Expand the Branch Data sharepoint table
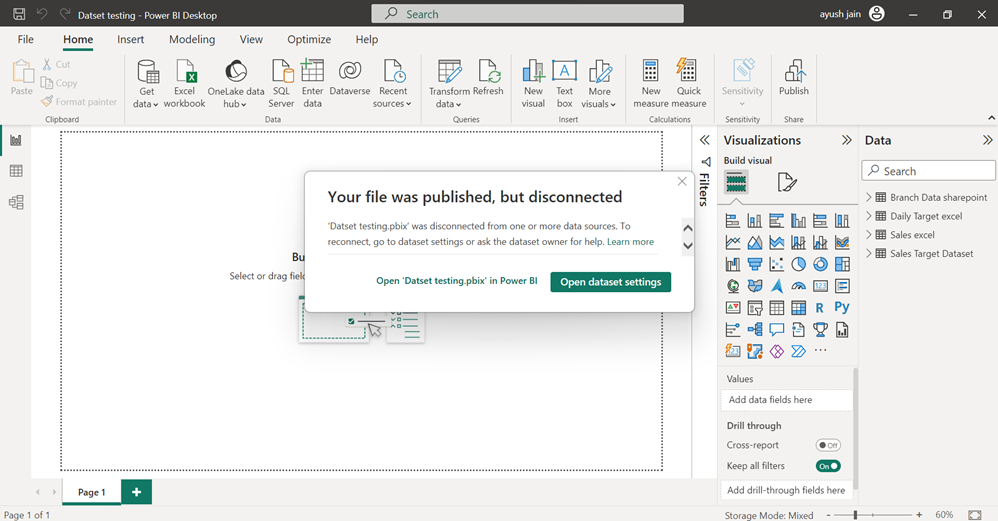998x521 pixels. 869,197
